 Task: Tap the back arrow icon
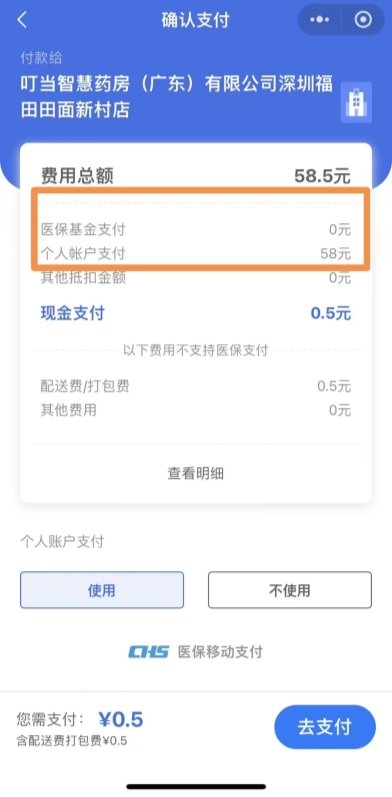pyautogui.click(x=22, y=20)
